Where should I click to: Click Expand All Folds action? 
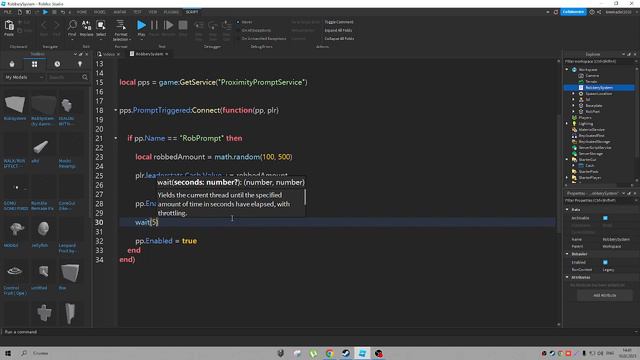(x=338, y=30)
